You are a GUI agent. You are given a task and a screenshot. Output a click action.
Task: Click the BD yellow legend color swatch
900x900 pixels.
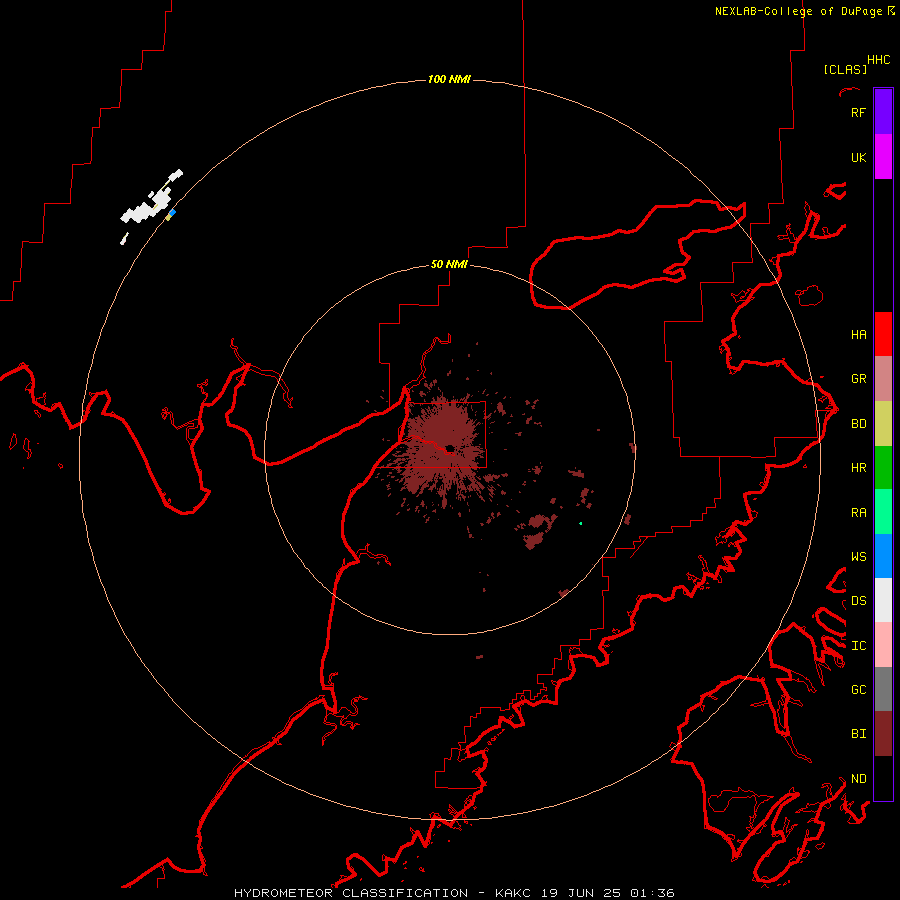click(x=883, y=424)
